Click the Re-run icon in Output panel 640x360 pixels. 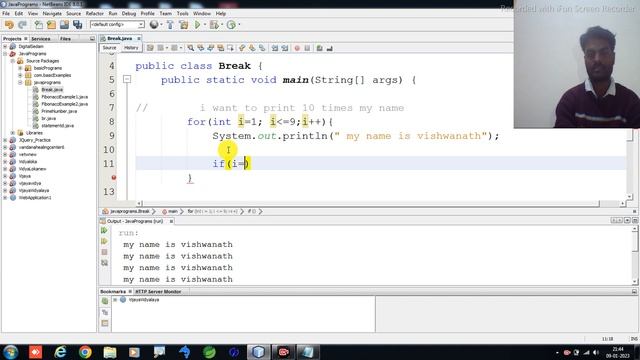[104, 231]
